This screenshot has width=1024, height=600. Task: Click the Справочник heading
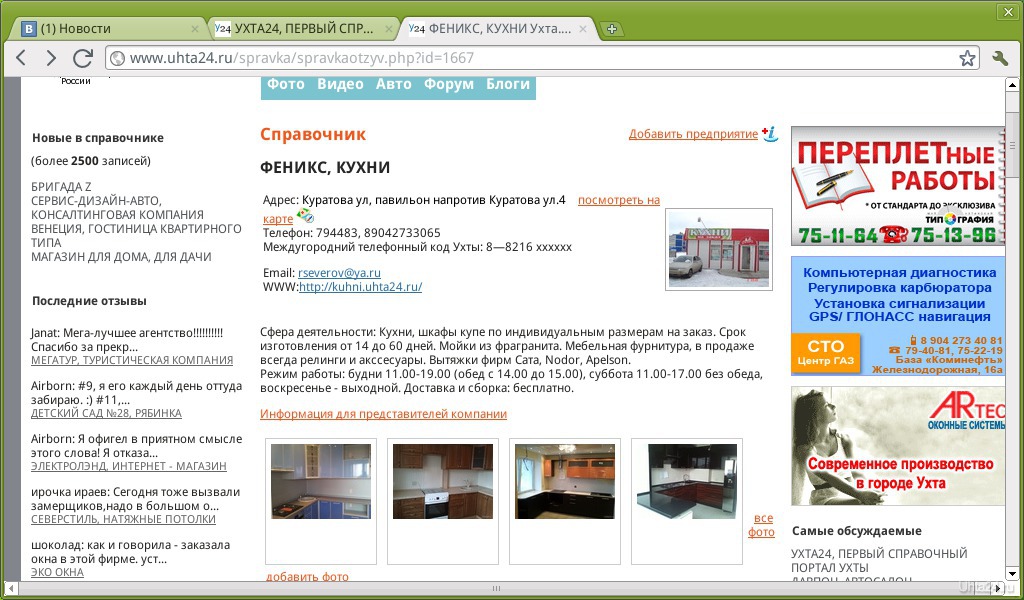313,134
